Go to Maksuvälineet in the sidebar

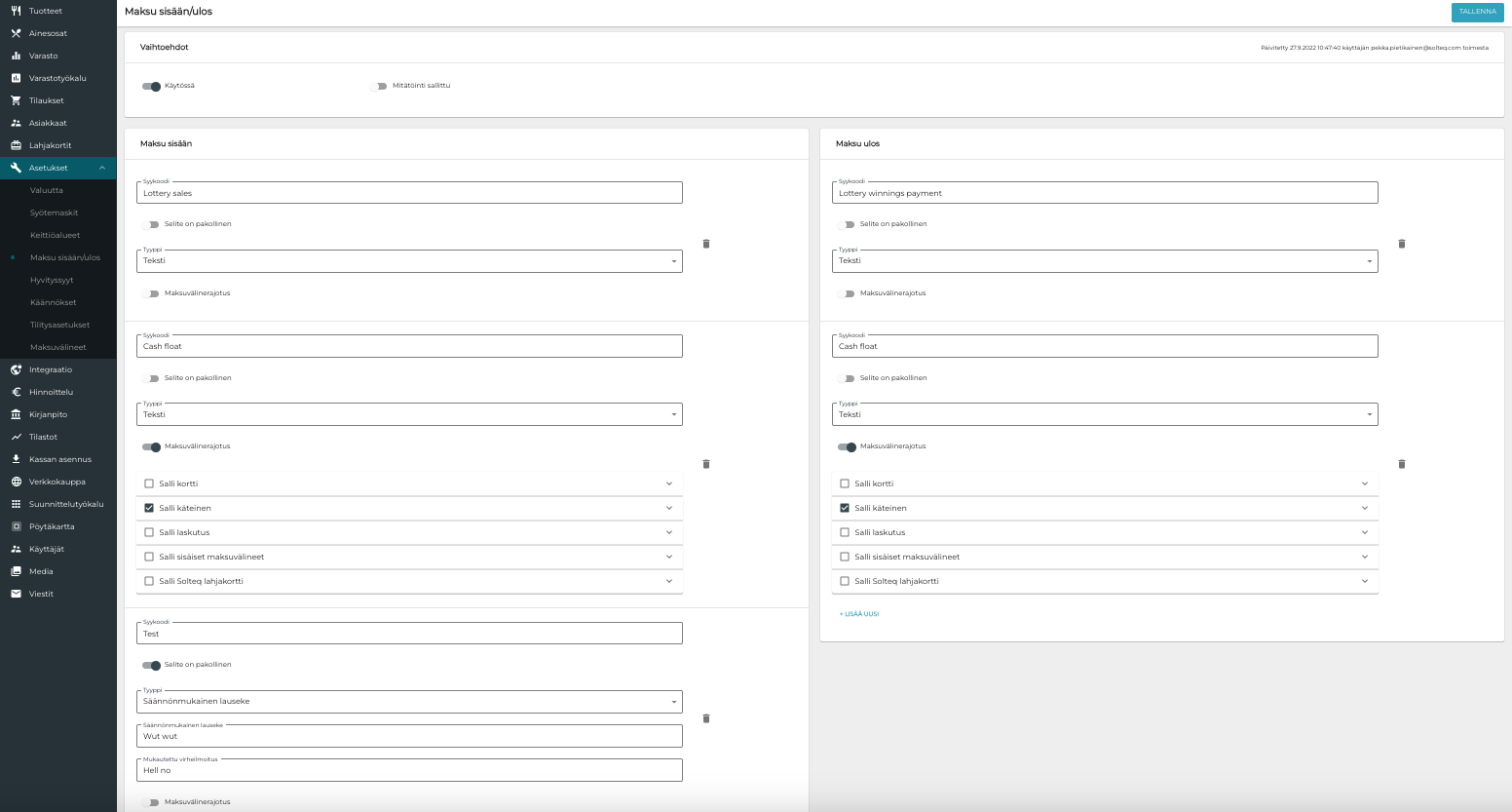click(x=57, y=347)
